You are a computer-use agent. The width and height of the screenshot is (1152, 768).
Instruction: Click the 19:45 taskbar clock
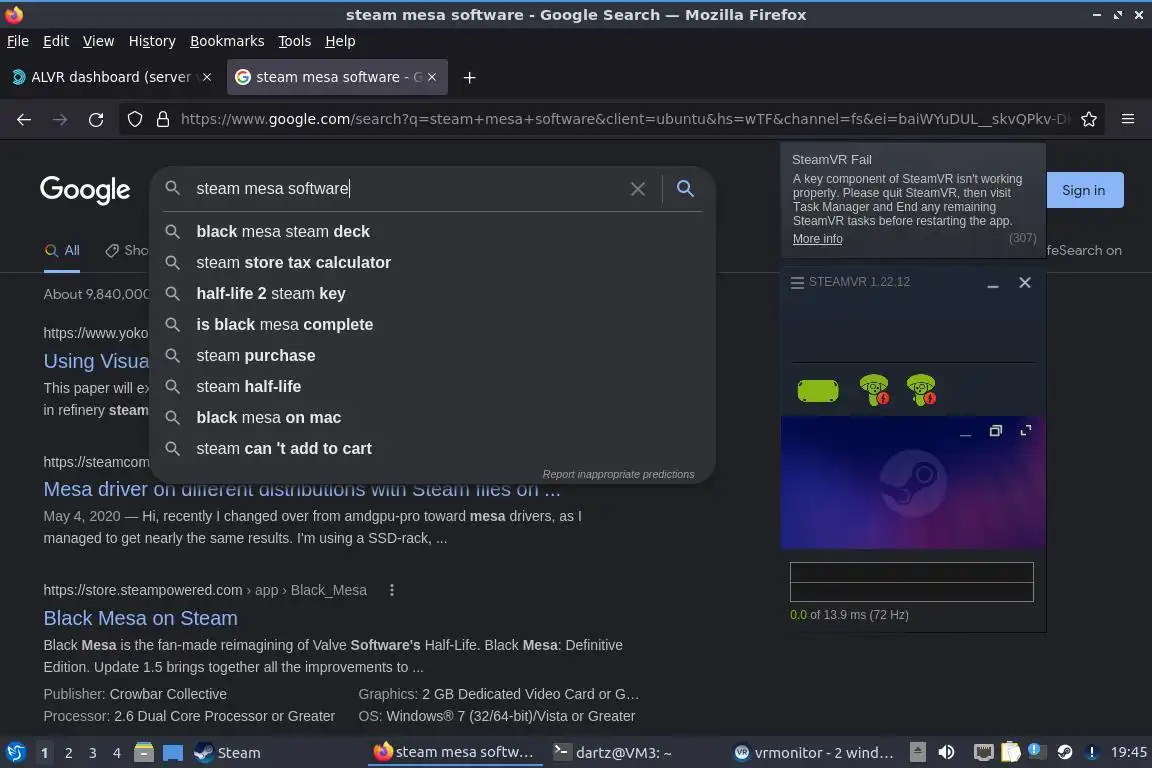coord(1128,752)
